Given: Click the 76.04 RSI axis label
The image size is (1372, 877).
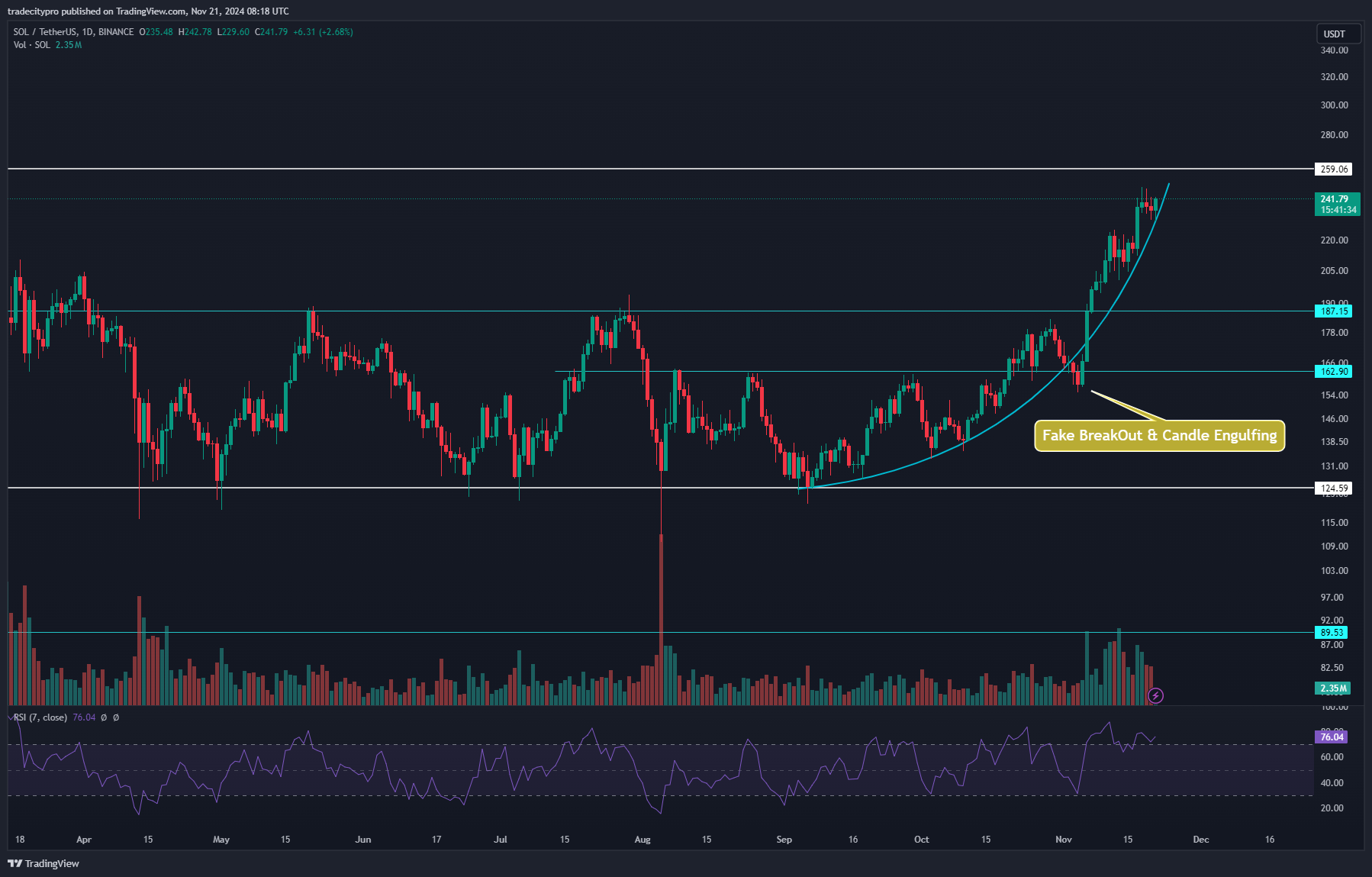Looking at the screenshot, I should (1332, 737).
